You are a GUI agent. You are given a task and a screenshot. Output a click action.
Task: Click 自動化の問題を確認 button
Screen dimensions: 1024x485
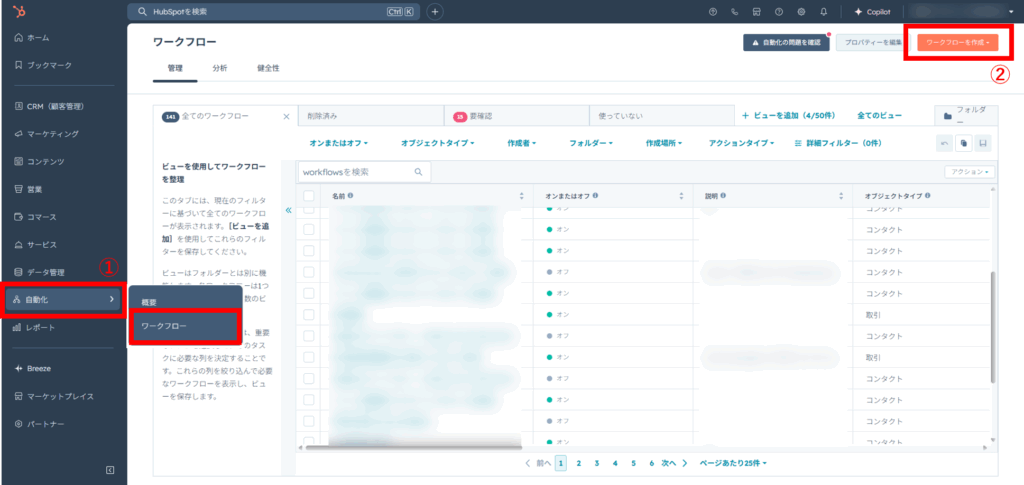tap(786, 42)
